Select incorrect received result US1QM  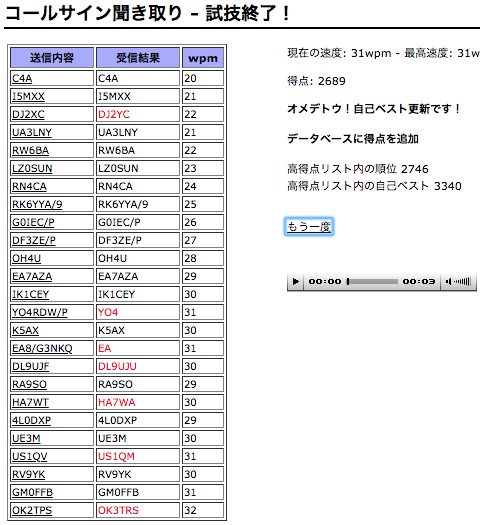pyautogui.click(x=116, y=456)
